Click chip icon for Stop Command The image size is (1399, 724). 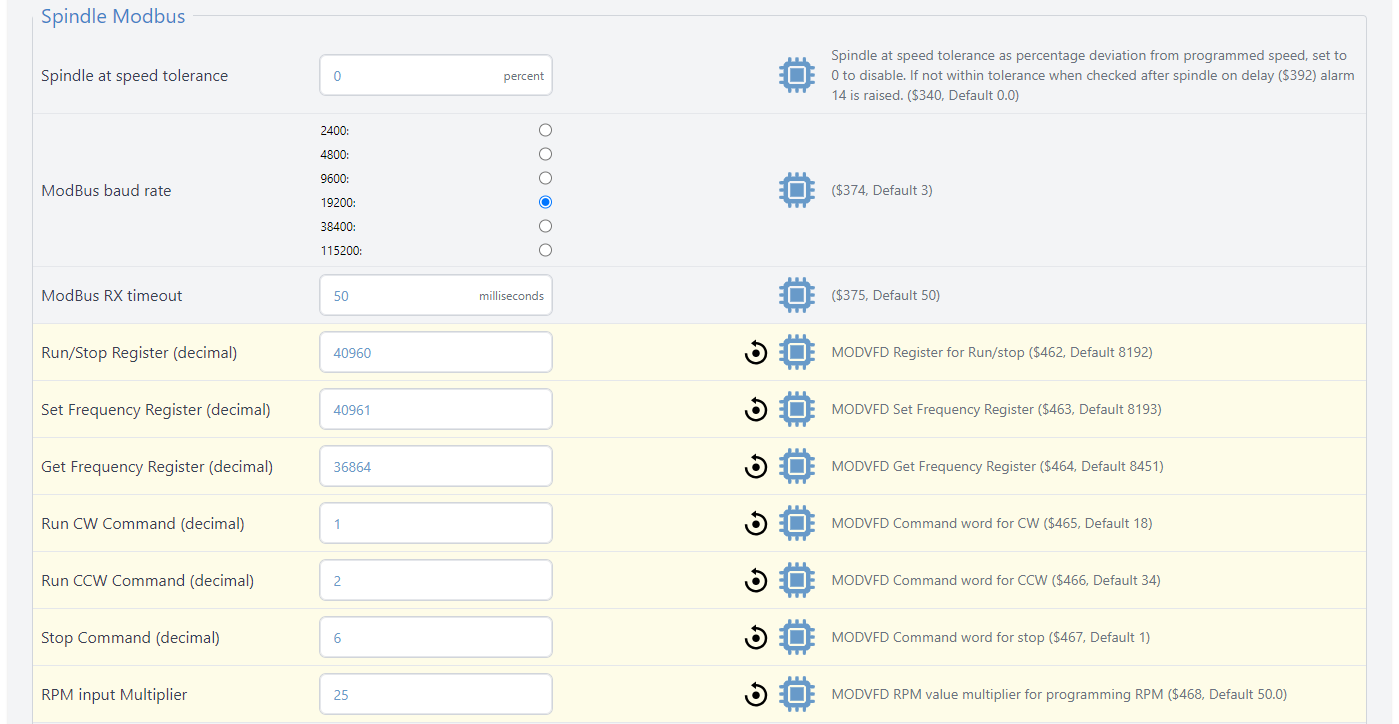pyautogui.click(x=797, y=637)
